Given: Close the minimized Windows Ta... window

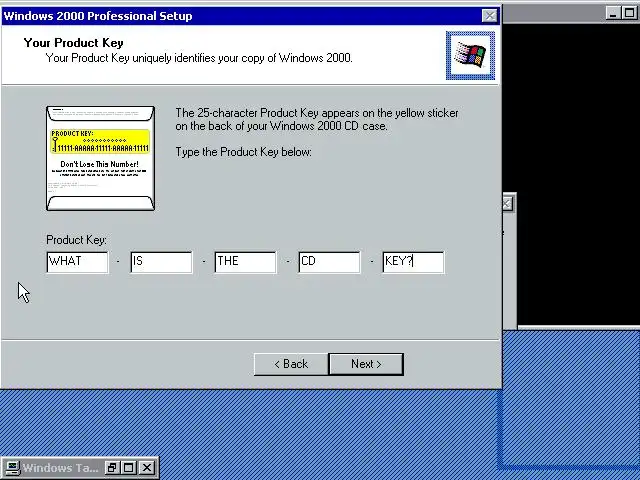Looking at the screenshot, I should tap(147, 468).
